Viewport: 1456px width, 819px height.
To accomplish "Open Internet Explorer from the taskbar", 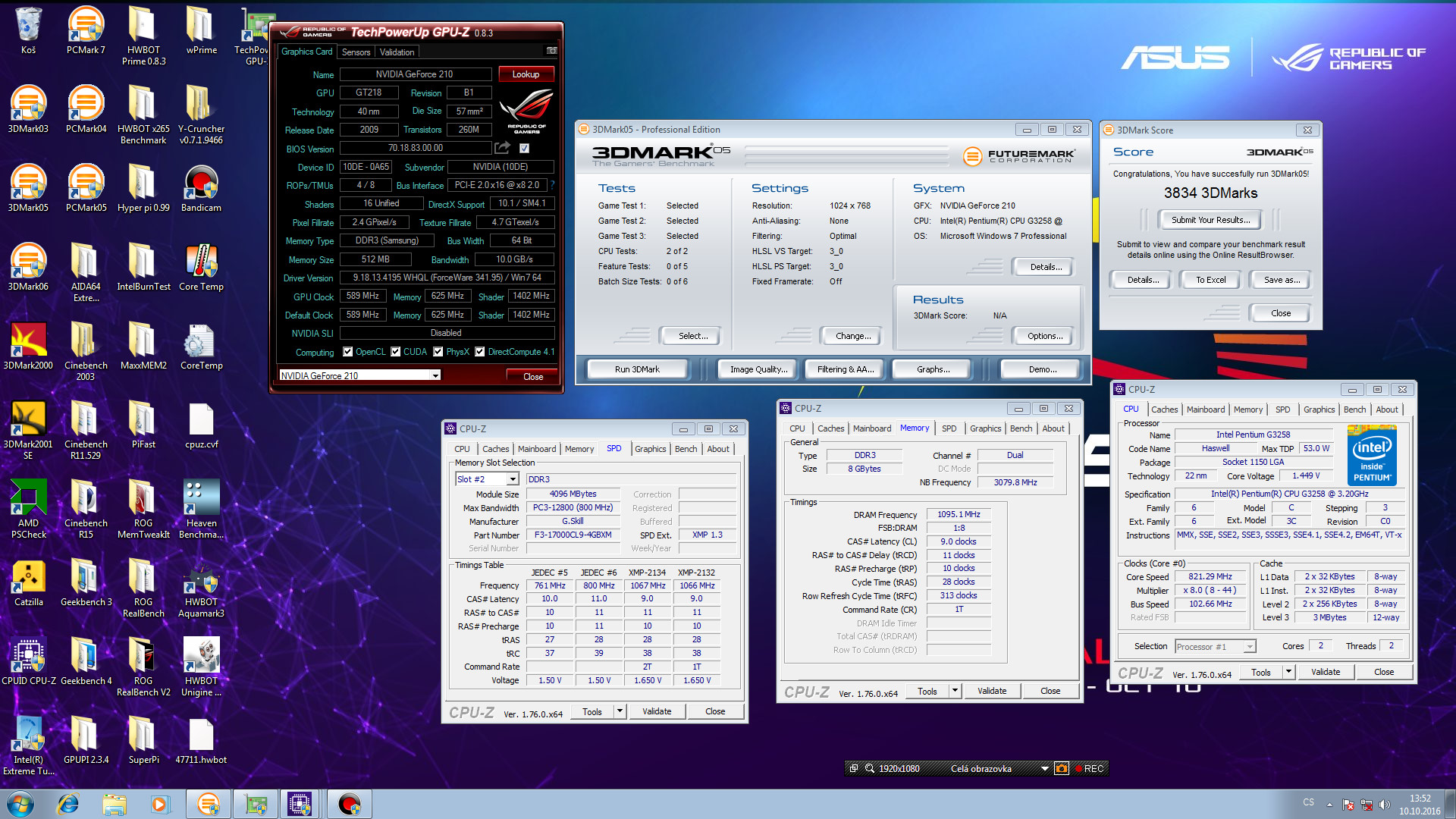I will tap(68, 804).
